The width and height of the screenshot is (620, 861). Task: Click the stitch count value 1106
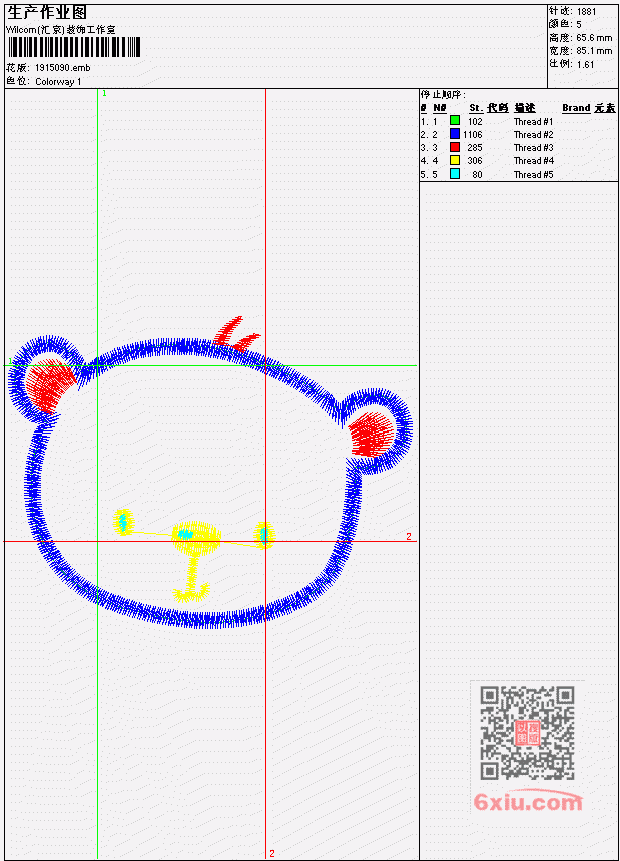[x=472, y=135]
